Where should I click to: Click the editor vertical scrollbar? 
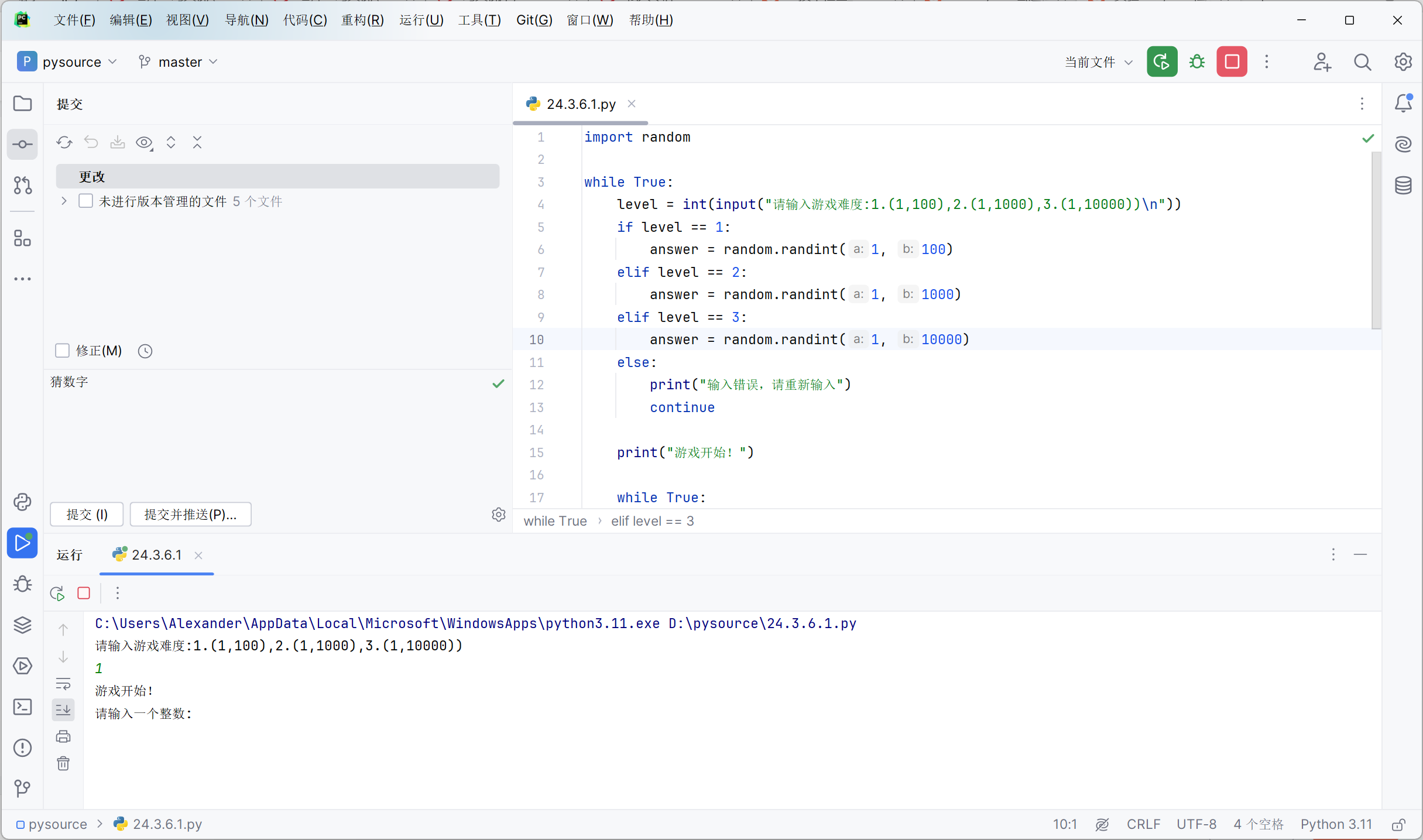tap(1376, 240)
